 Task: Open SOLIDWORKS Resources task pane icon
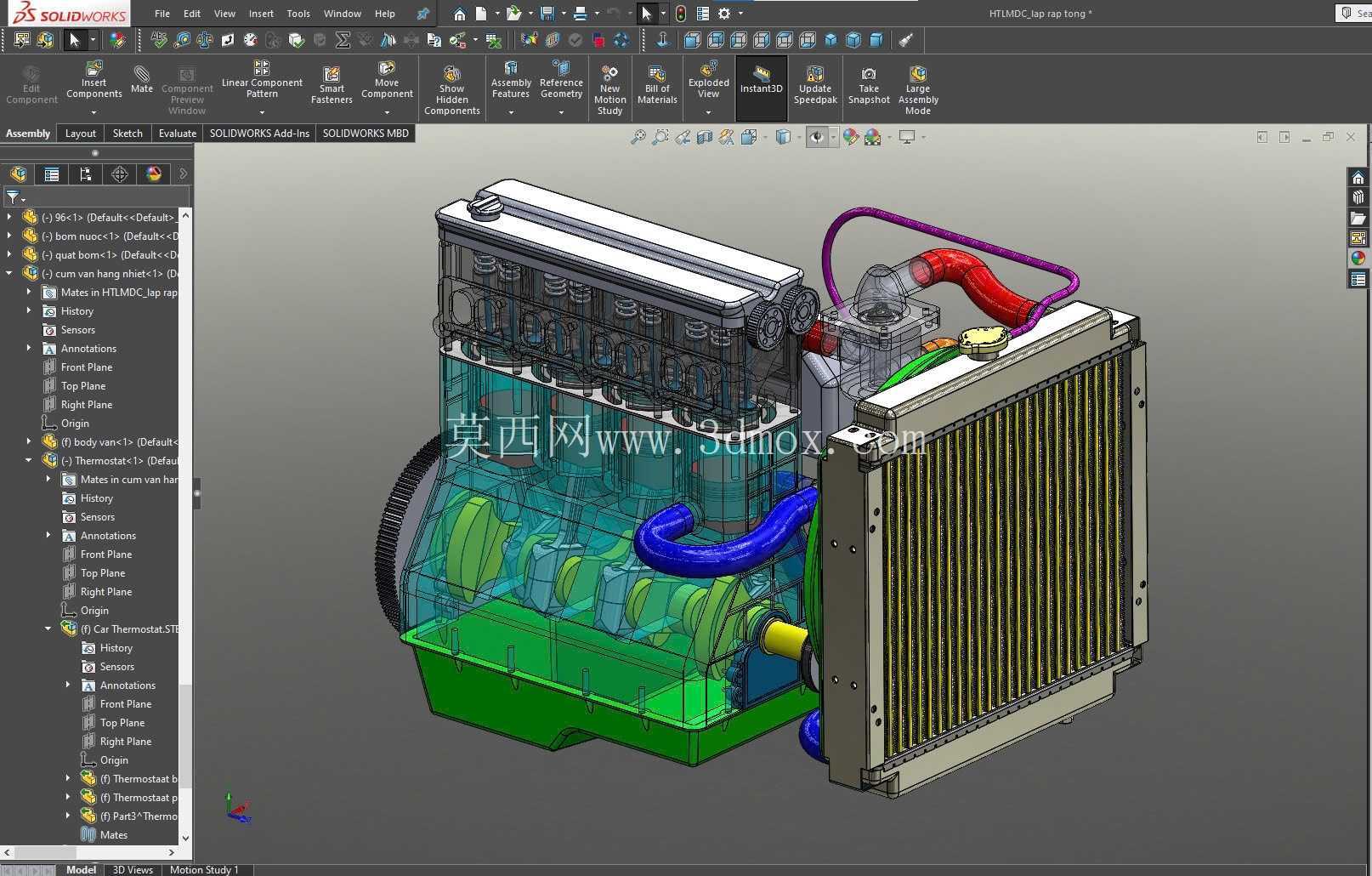[x=1358, y=177]
